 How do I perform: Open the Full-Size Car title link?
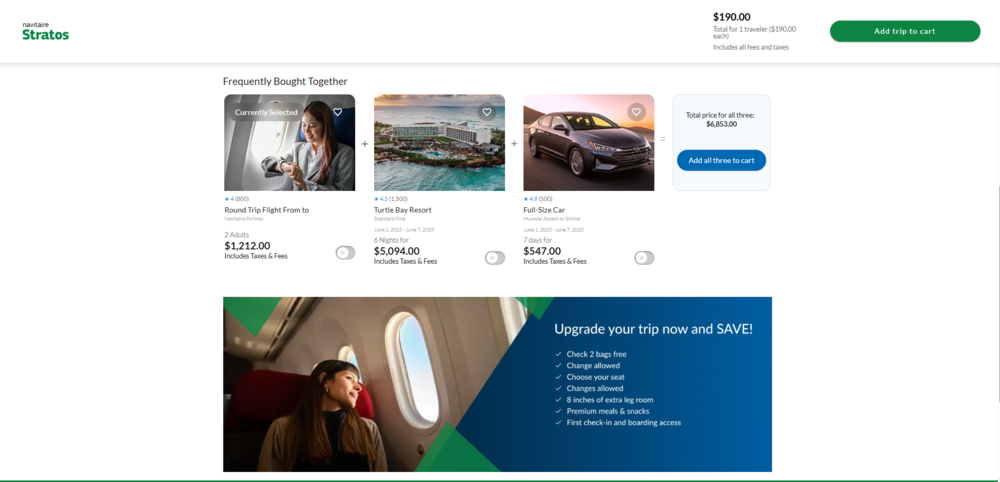point(544,210)
